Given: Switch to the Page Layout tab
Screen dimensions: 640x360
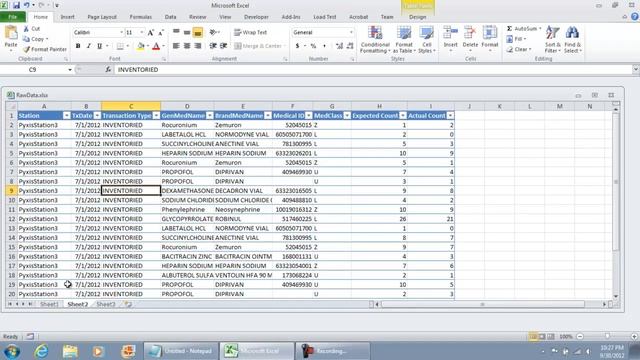Looking at the screenshot, I should pos(102,17).
